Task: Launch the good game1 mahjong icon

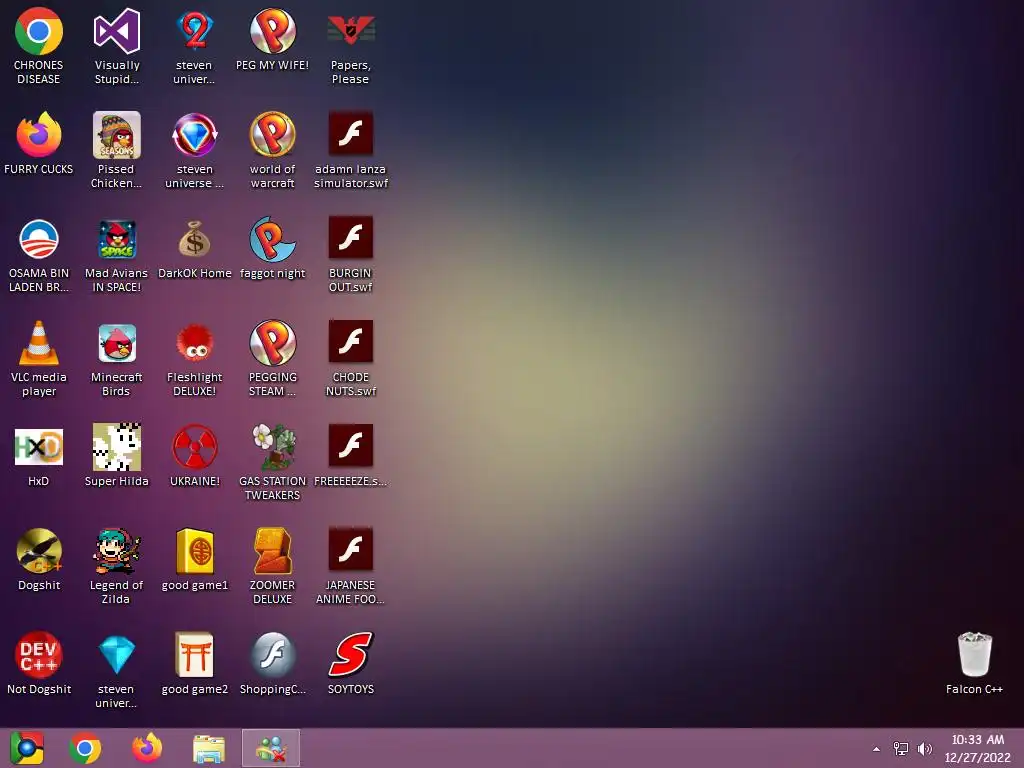Action: coord(195,560)
